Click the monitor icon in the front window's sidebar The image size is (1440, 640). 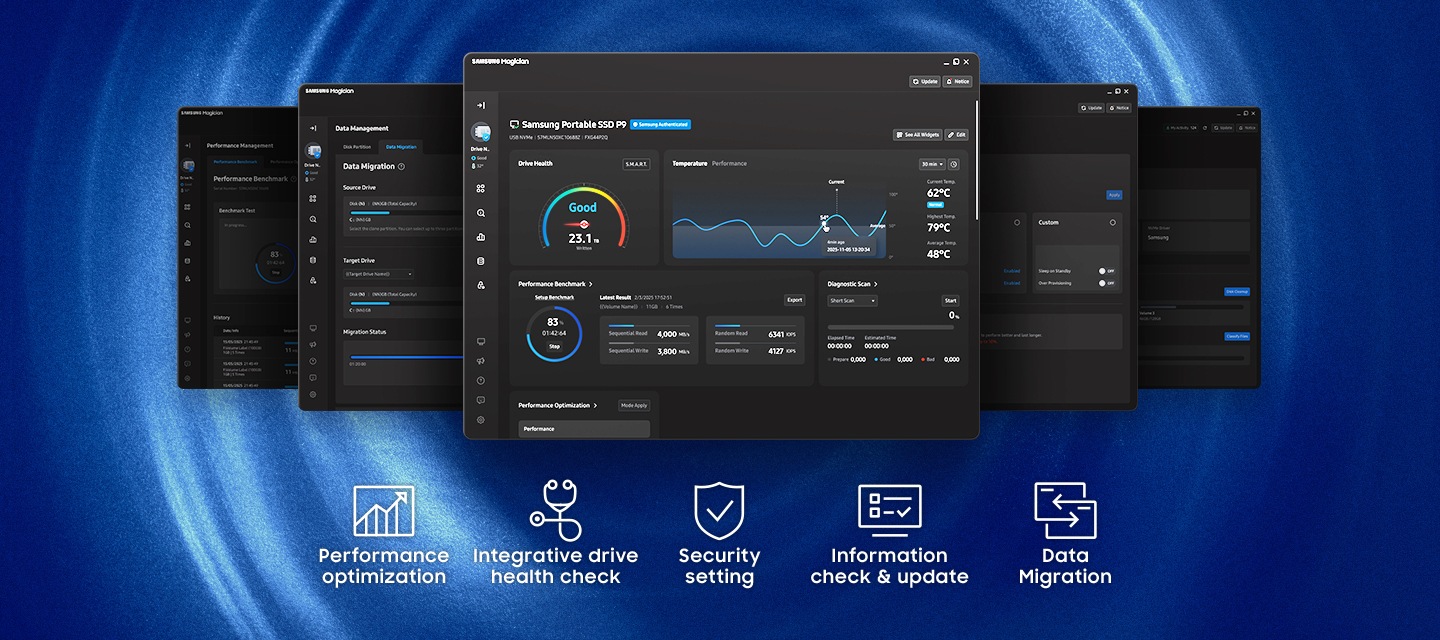click(481, 342)
